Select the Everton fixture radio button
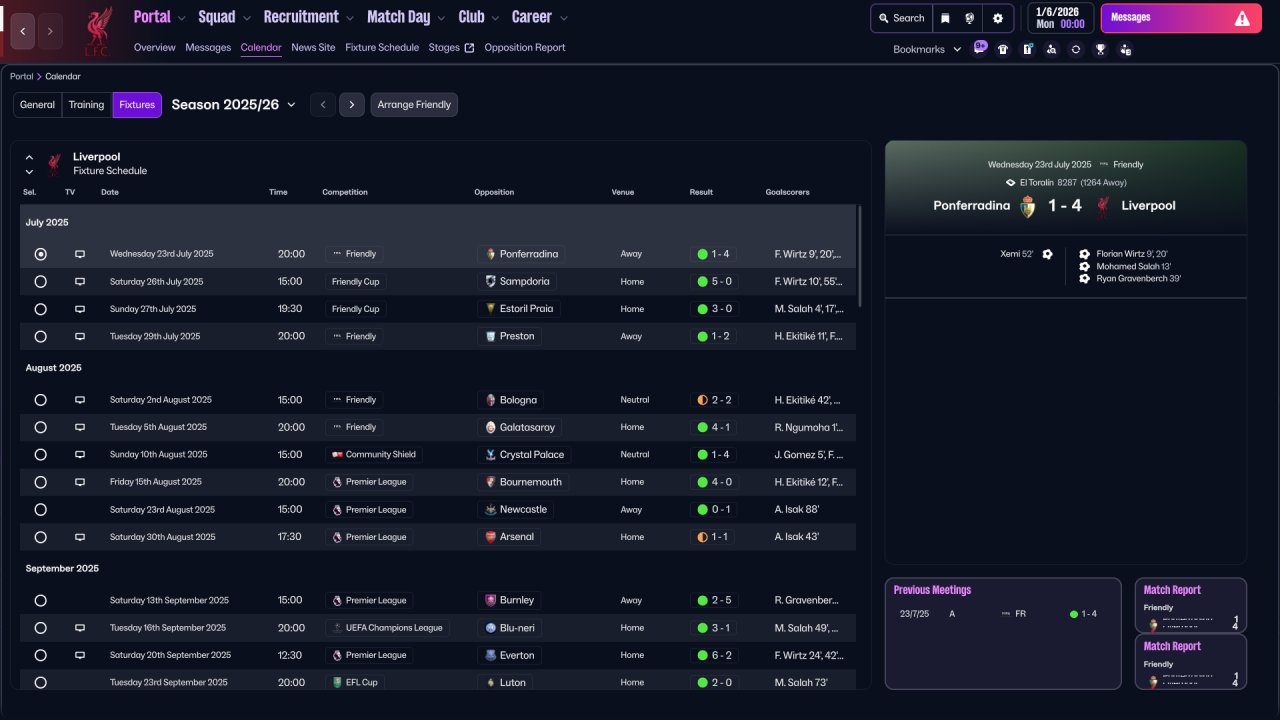Viewport: 1280px width, 720px height. (x=40, y=656)
